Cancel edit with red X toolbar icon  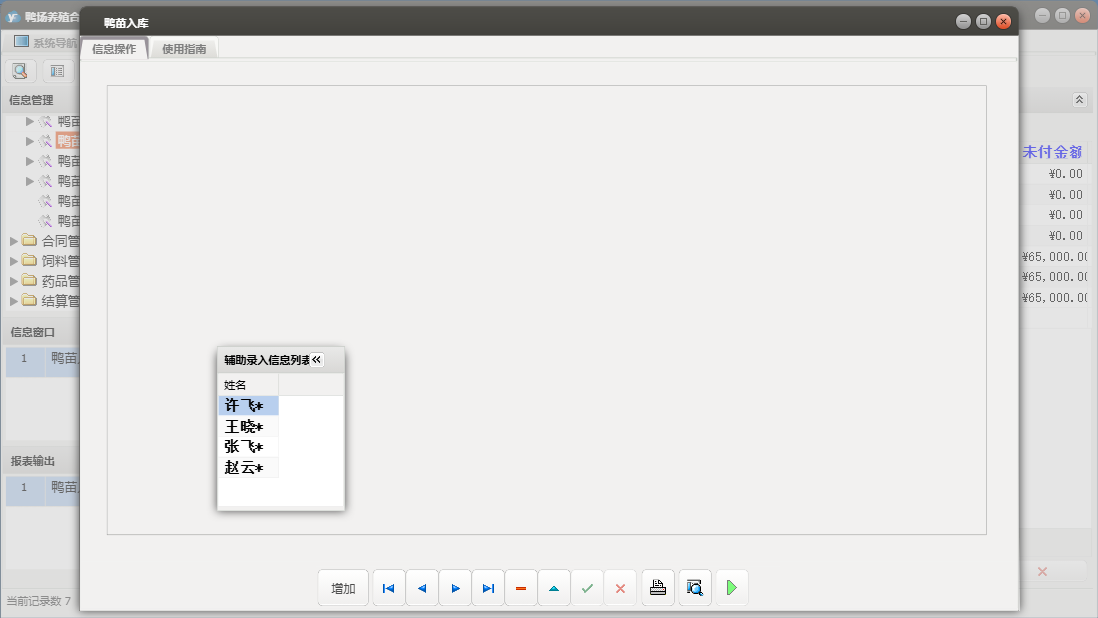tap(620, 588)
